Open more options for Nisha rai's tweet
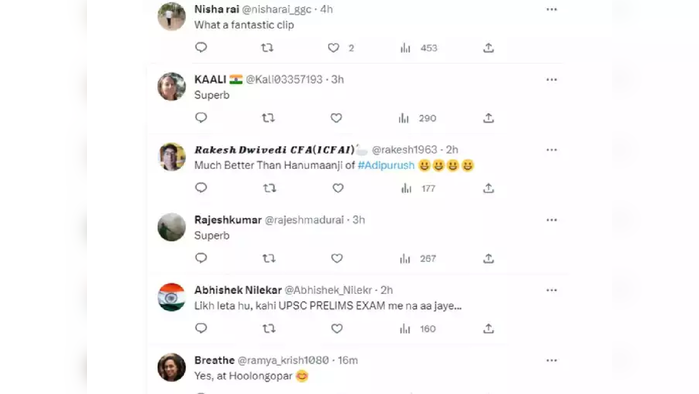 (551, 9)
